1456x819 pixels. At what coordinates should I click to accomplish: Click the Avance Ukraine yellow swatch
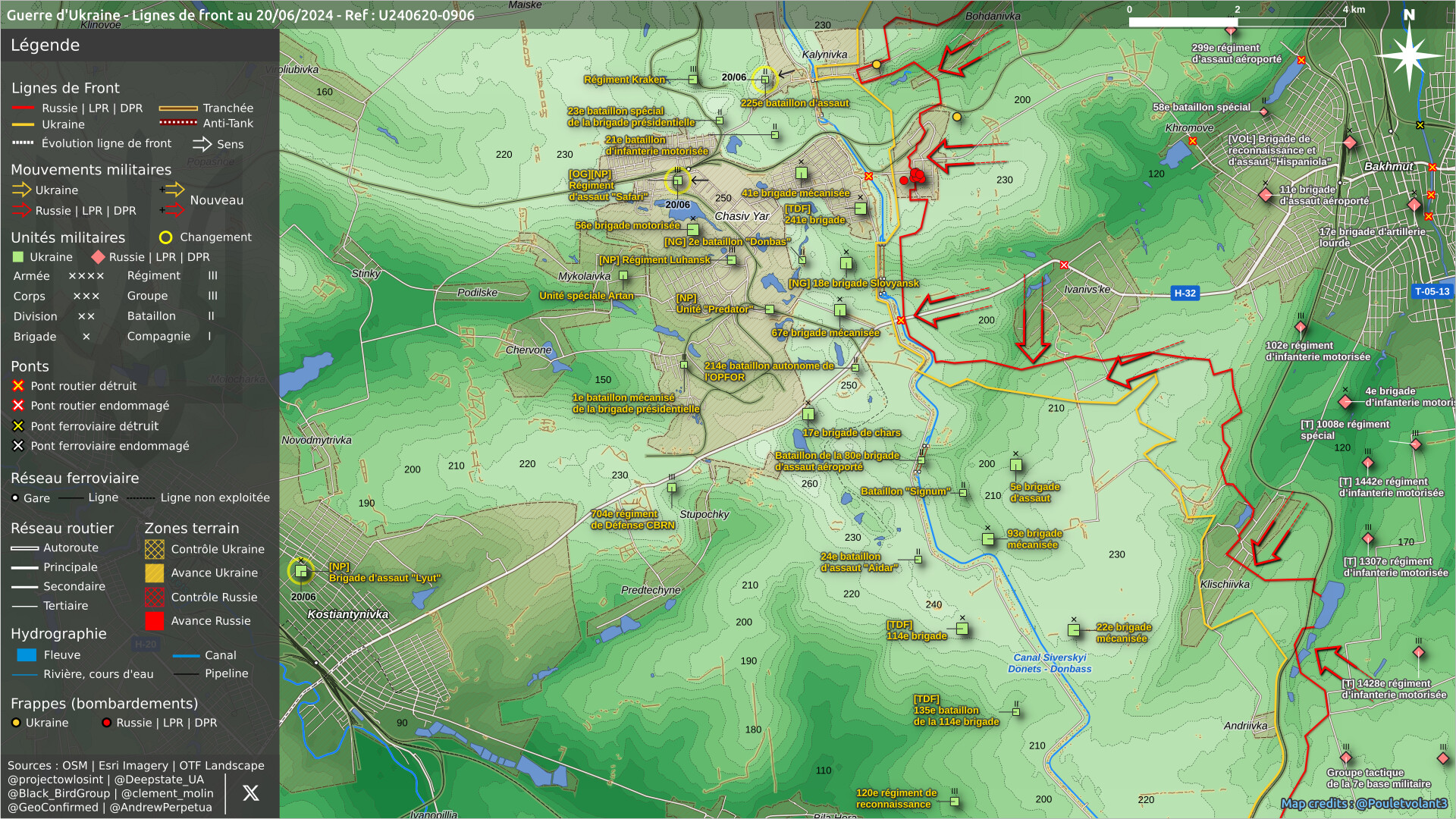(x=155, y=573)
